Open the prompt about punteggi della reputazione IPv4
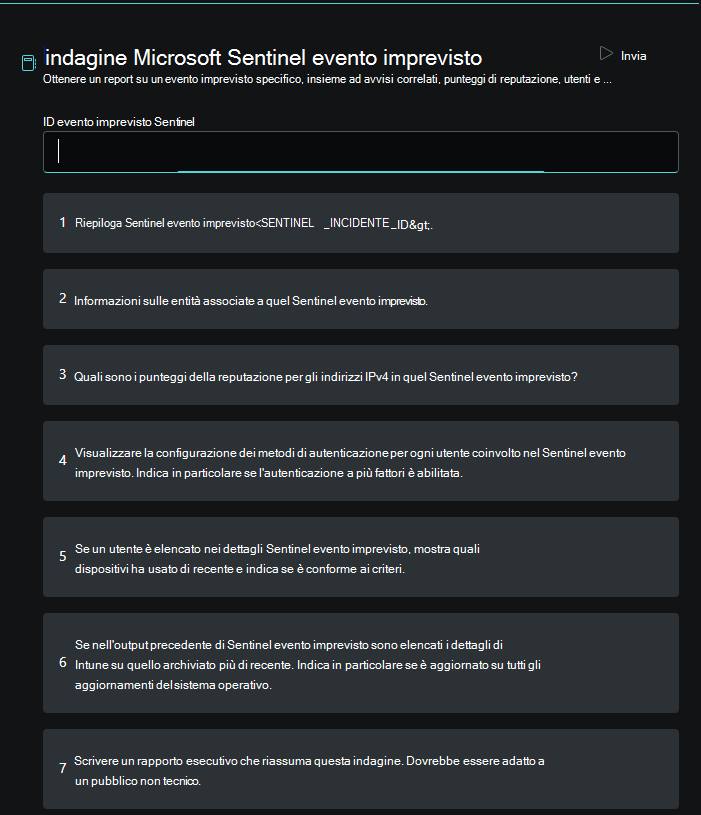 [x=361, y=375]
